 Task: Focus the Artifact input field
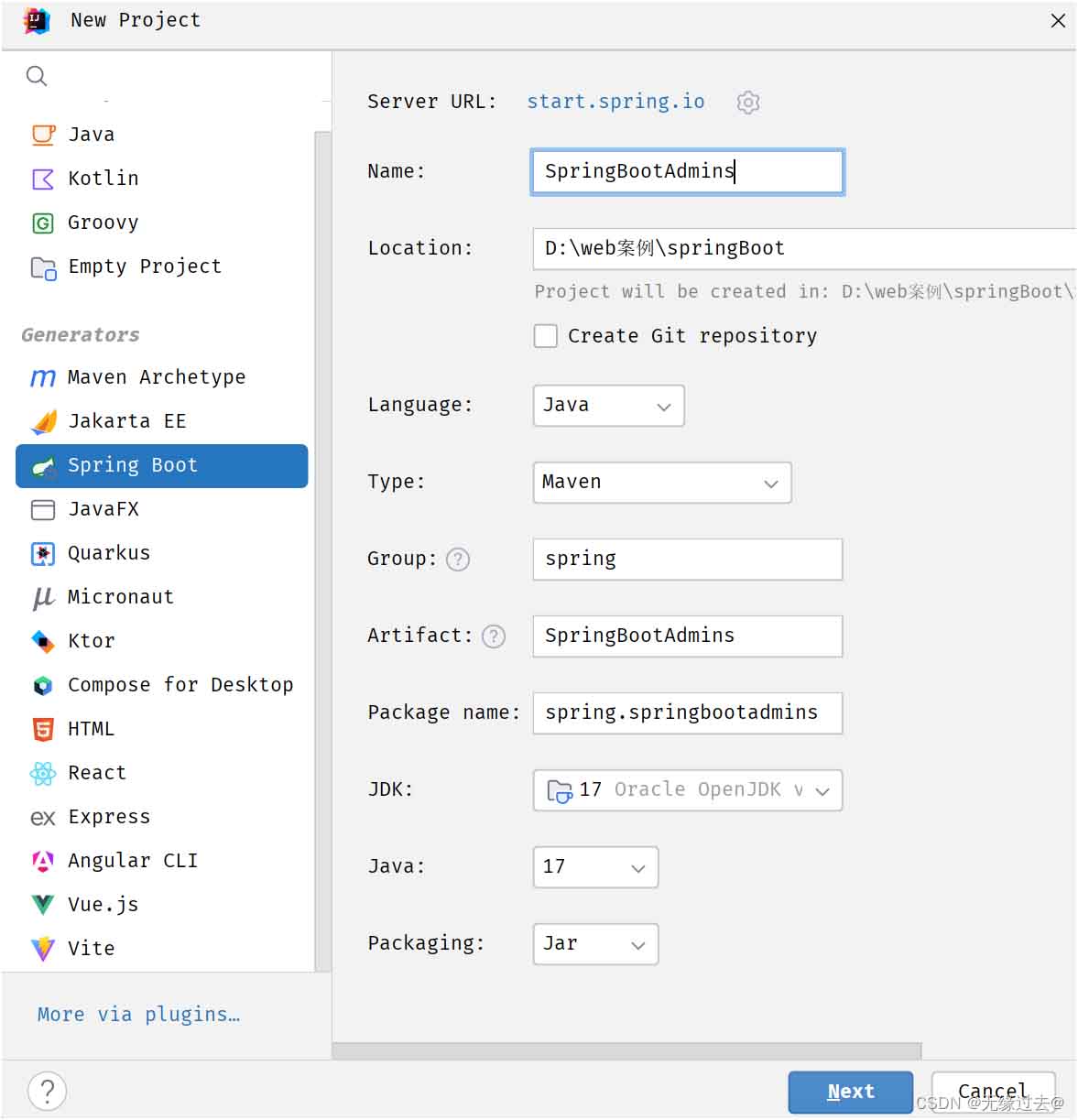(x=687, y=636)
